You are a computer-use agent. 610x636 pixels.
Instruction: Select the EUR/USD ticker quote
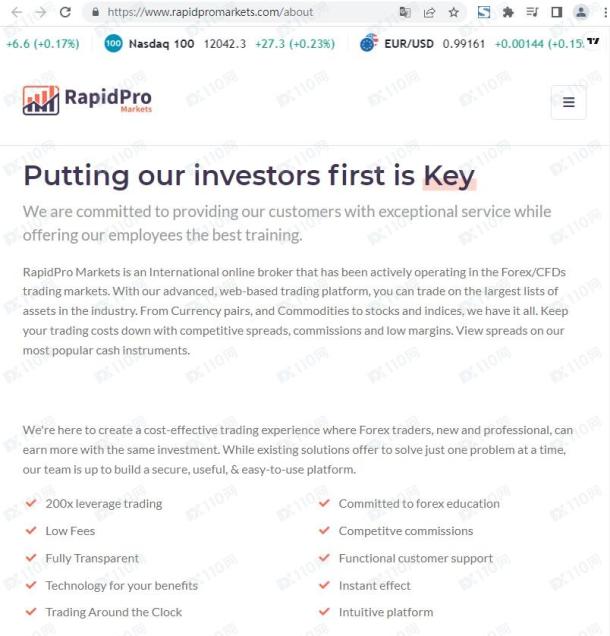coord(473,43)
